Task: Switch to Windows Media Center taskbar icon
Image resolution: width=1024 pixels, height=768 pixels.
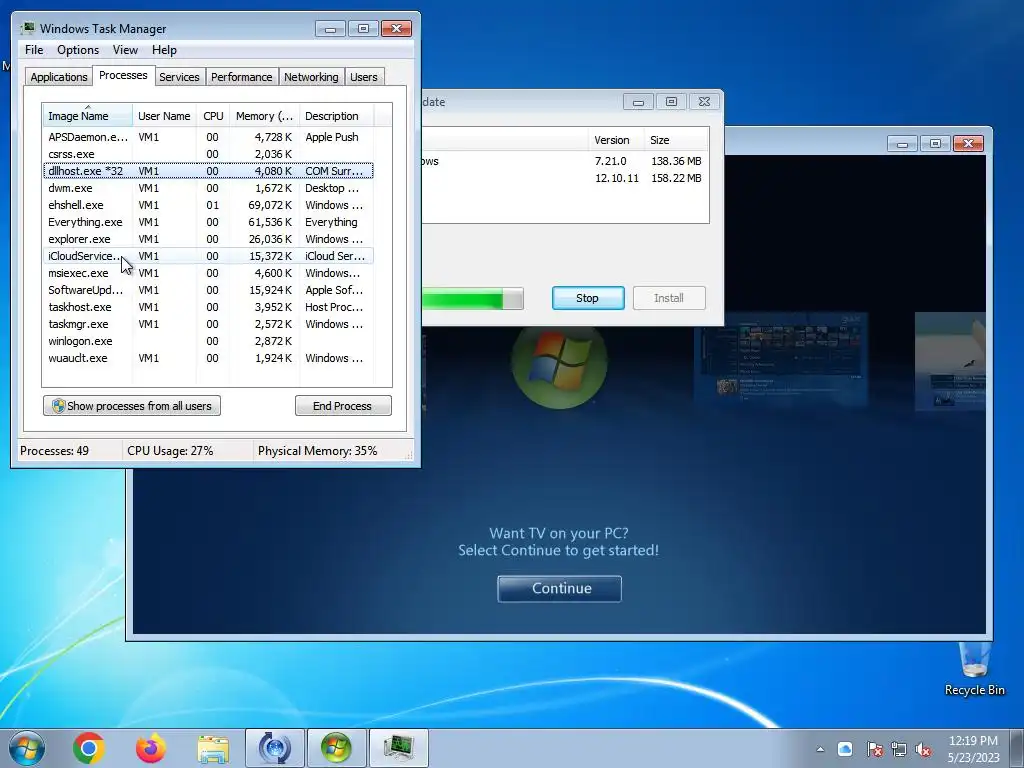Action: click(337, 748)
